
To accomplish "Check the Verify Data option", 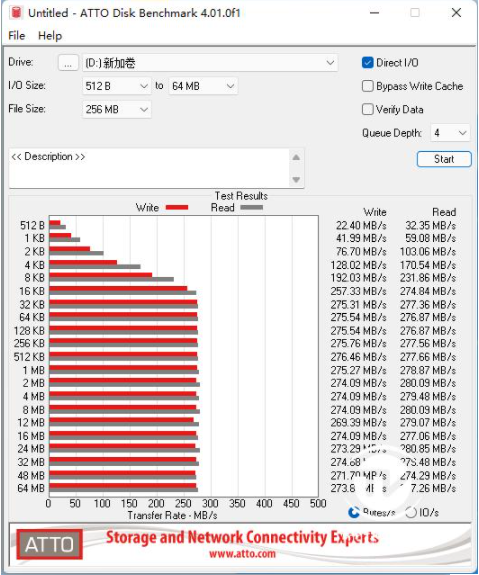I will pyautogui.click(x=368, y=109).
